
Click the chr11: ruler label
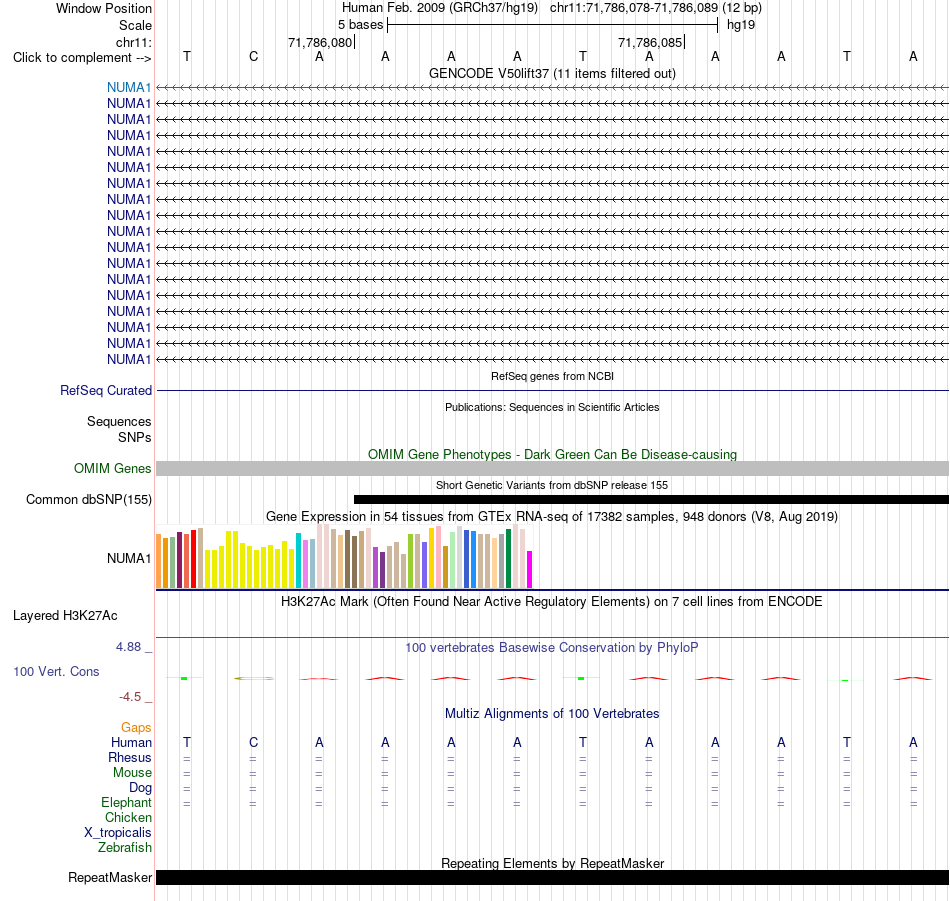133,42
